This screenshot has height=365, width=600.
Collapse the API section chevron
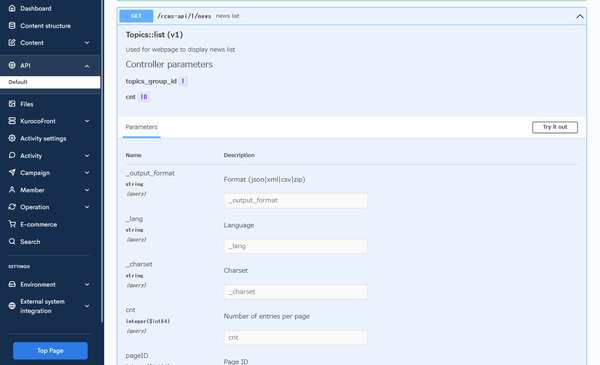[87, 66]
